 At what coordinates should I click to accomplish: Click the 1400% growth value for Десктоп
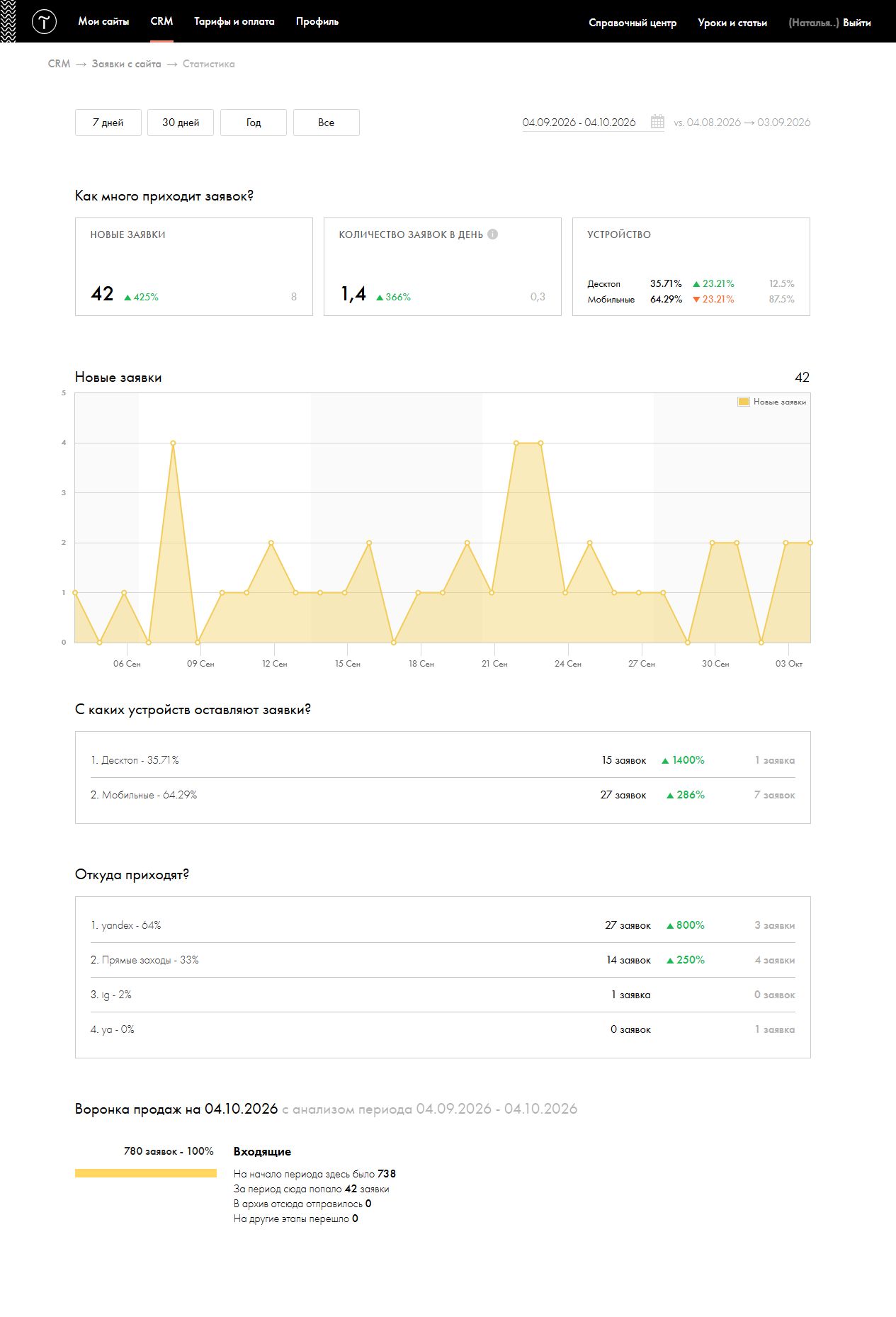(x=683, y=760)
